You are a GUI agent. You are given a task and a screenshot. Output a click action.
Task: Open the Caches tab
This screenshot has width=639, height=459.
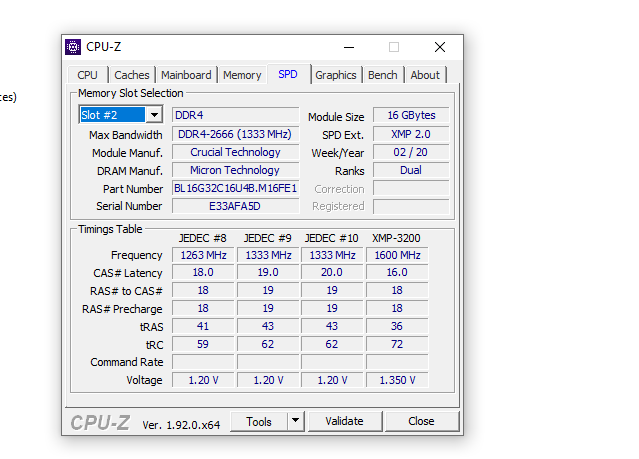pos(132,75)
